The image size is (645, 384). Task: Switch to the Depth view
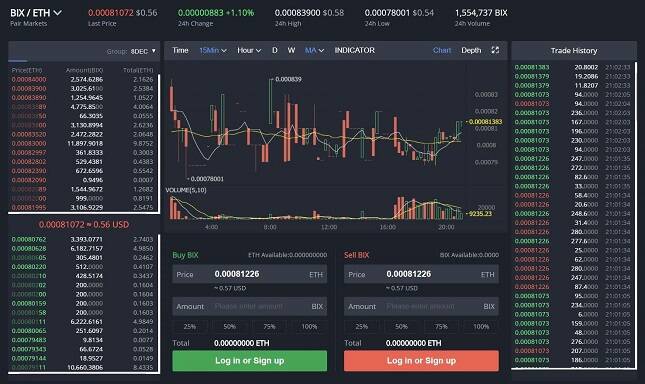[471, 50]
